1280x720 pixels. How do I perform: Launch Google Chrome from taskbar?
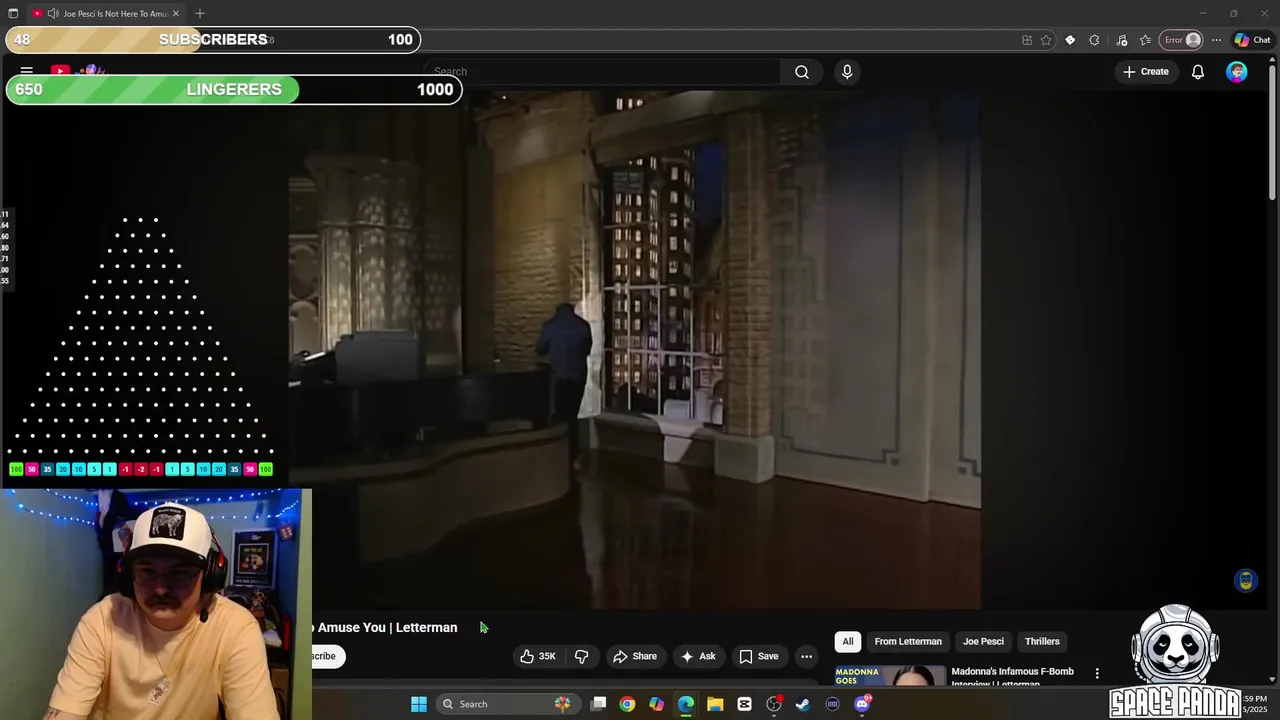tap(627, 704)
